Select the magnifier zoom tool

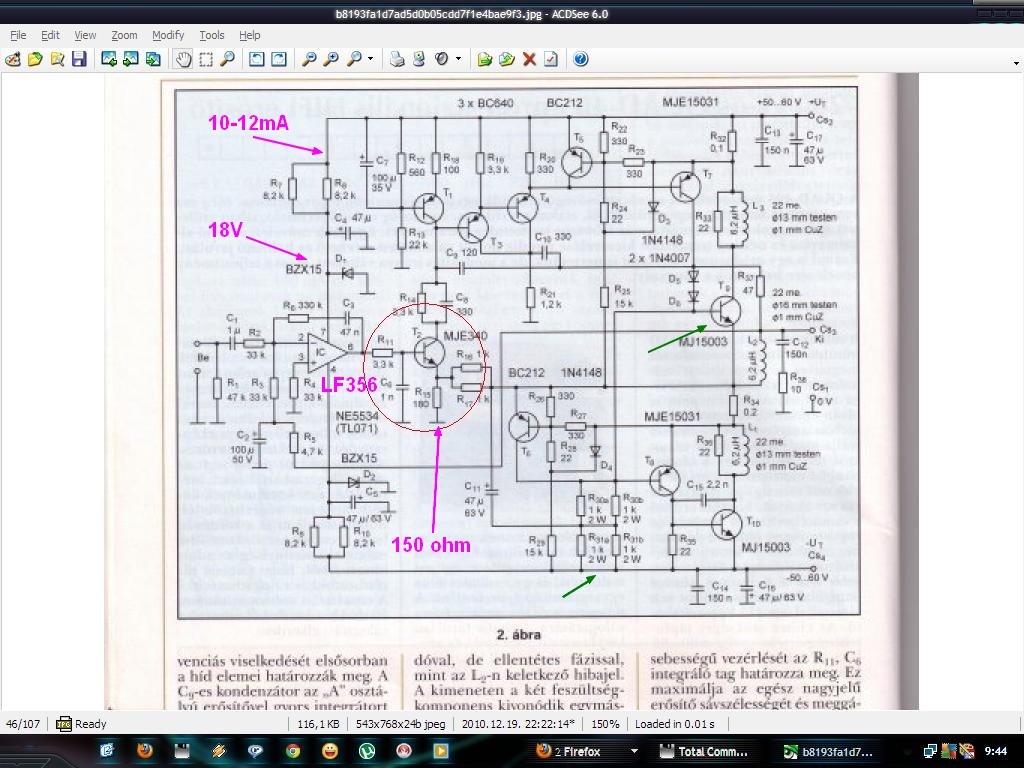click(227, 59)
